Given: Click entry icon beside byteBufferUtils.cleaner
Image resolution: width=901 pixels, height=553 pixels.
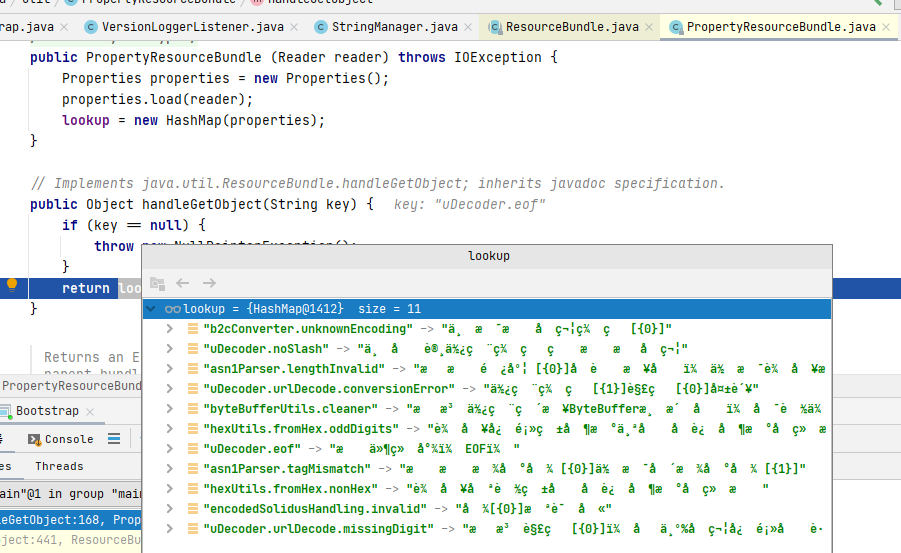Looking at the screenshot, I should coord(193,409).
